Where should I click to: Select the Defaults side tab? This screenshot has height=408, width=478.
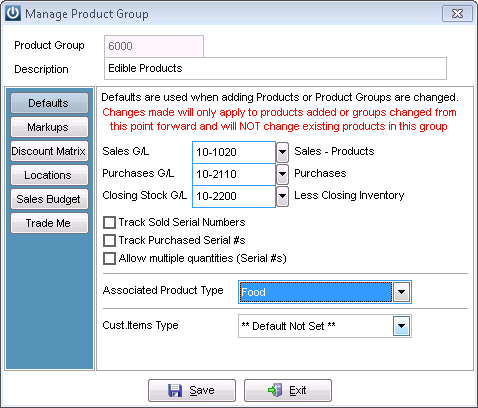[49, 103]
